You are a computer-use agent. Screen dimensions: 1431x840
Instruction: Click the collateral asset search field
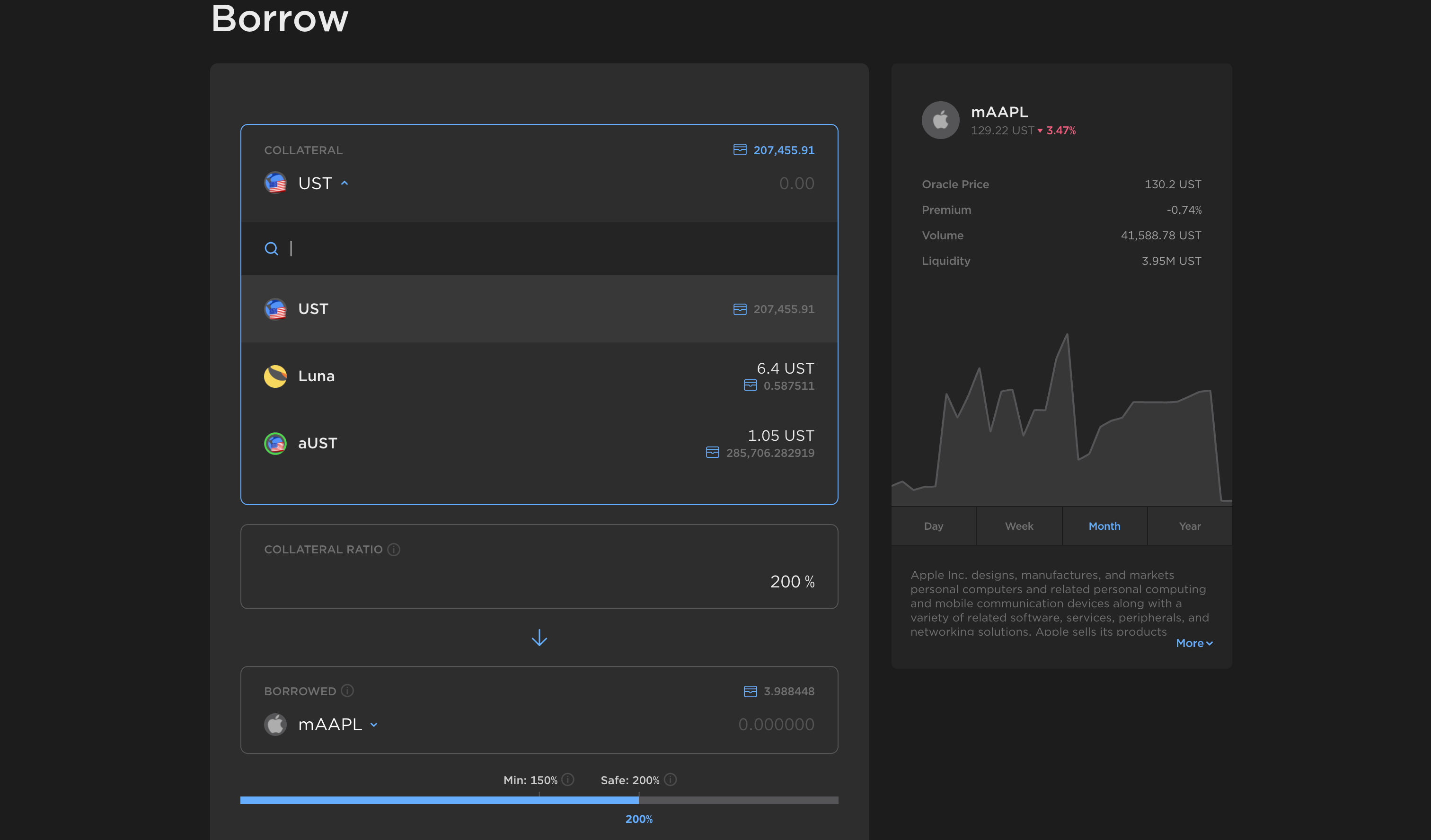(x=539, y=249)
